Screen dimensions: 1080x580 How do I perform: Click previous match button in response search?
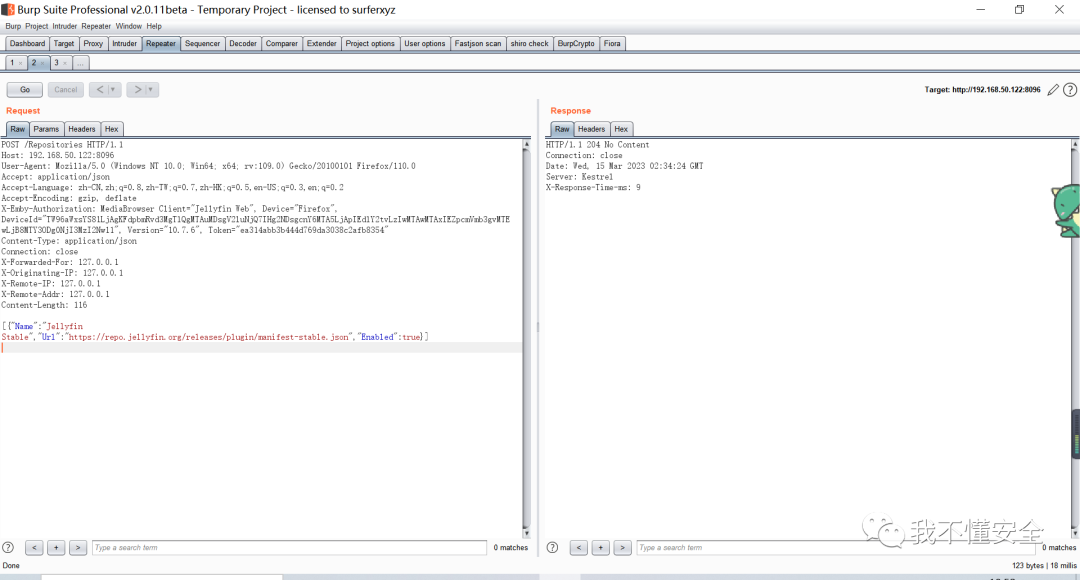(x=579, y=548)
